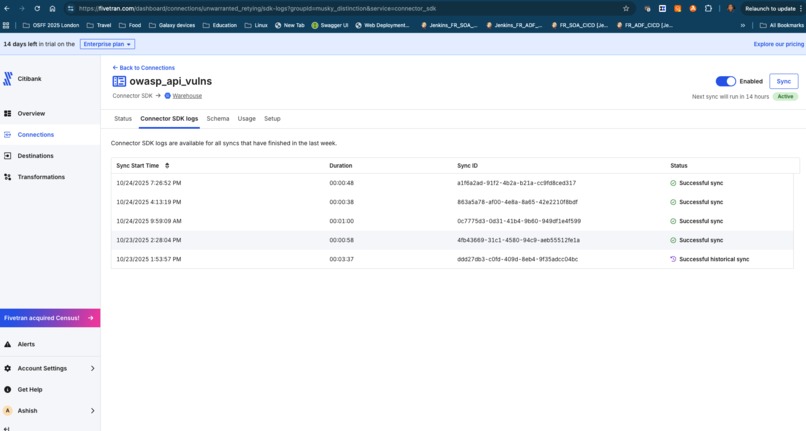Viewport: 806px width, 431px height.
Task: Bookmark this page with the star icon
Action: [626, 9]
